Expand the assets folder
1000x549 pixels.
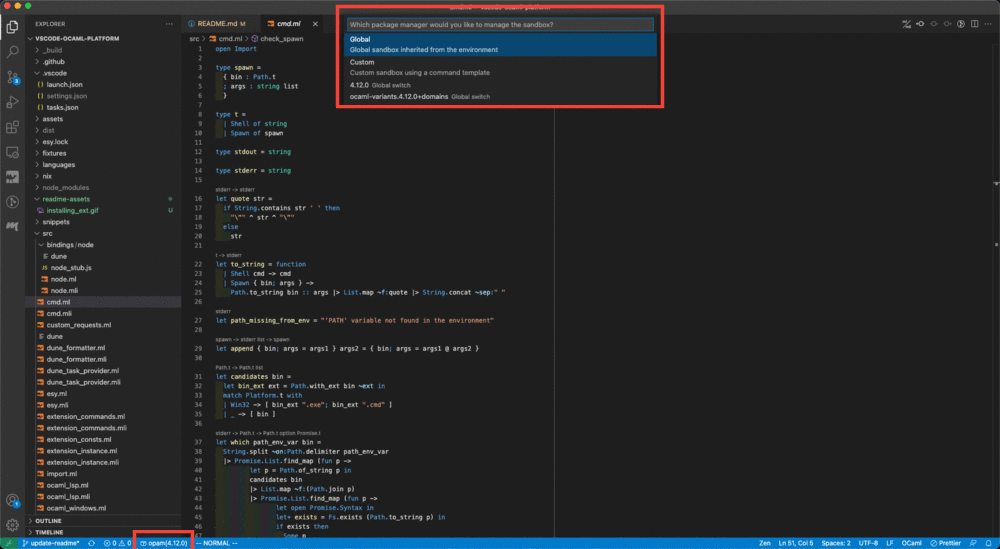click(103, 119)
